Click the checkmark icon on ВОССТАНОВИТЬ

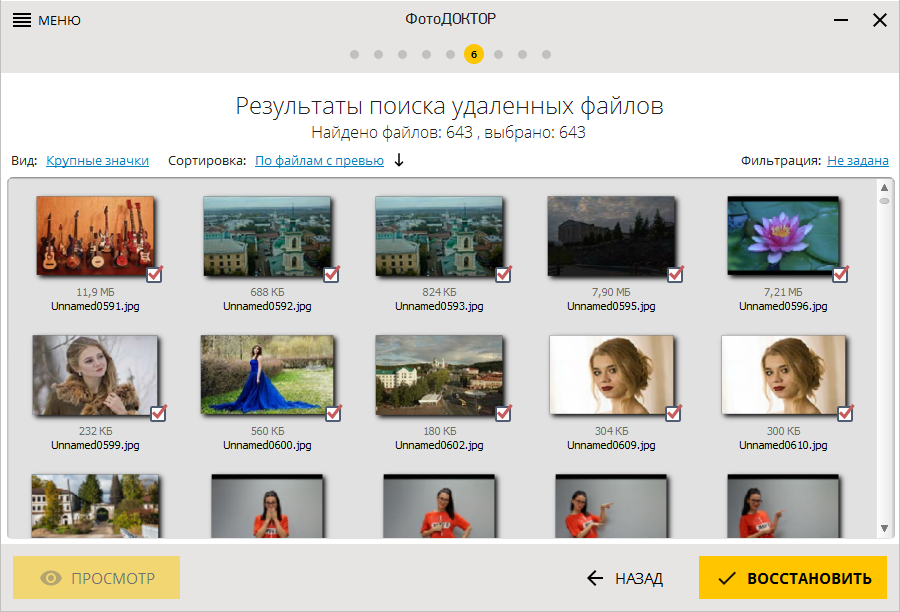tap(727, 578)
